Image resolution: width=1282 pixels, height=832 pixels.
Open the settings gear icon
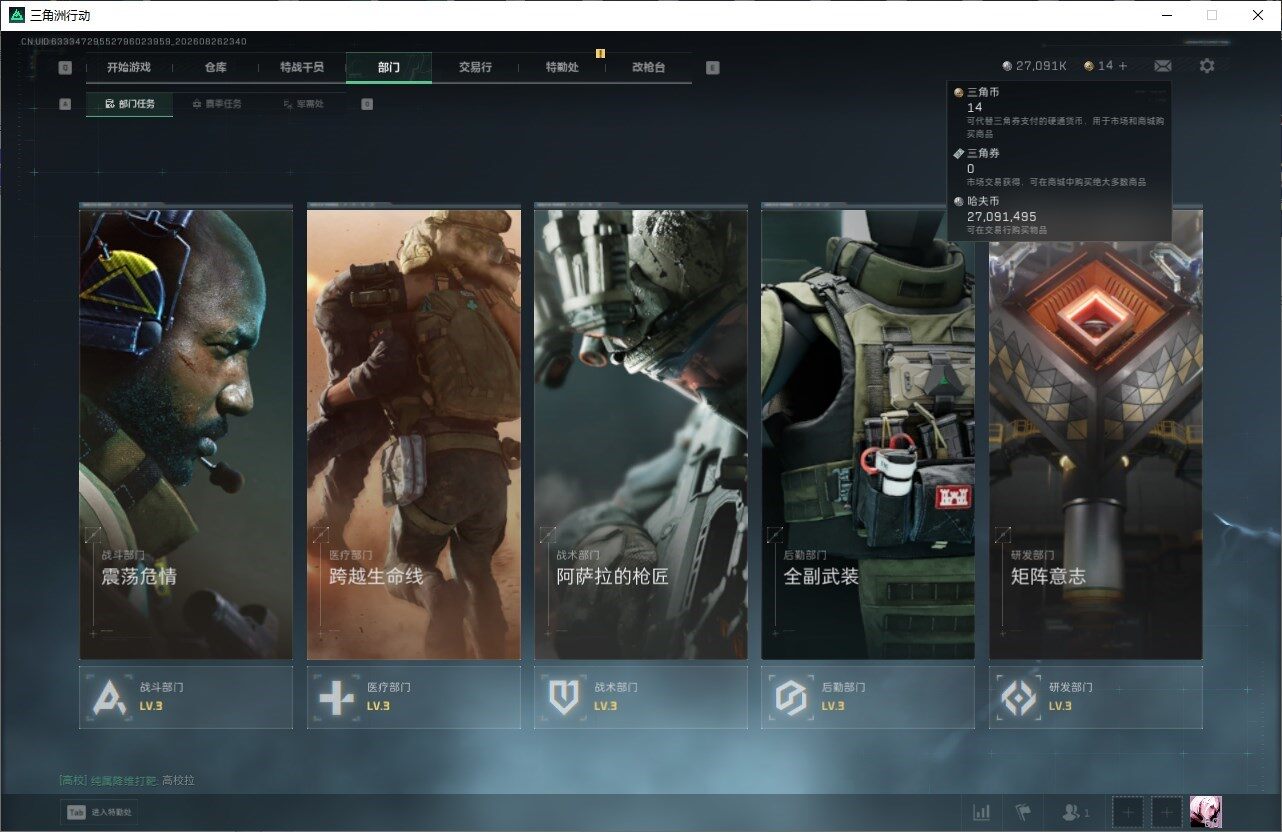point(1207,66)
